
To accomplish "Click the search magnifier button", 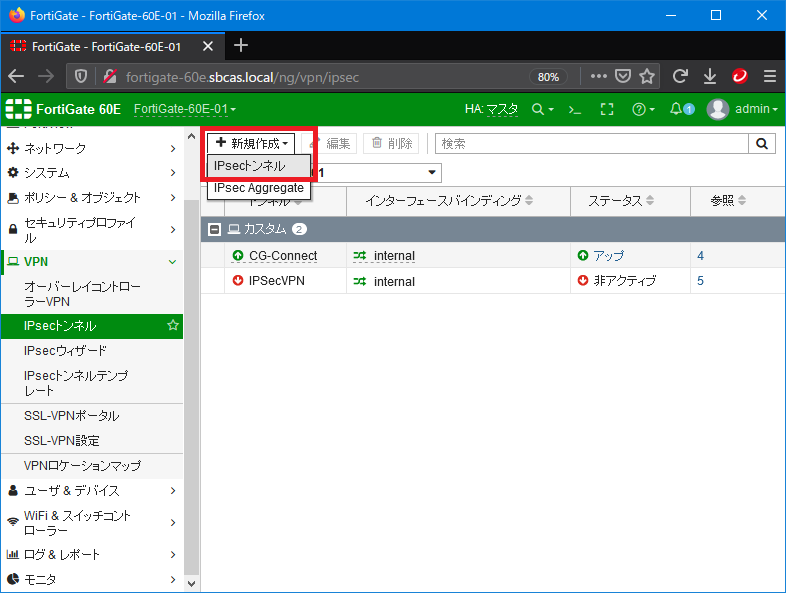I will coord(762,144).
